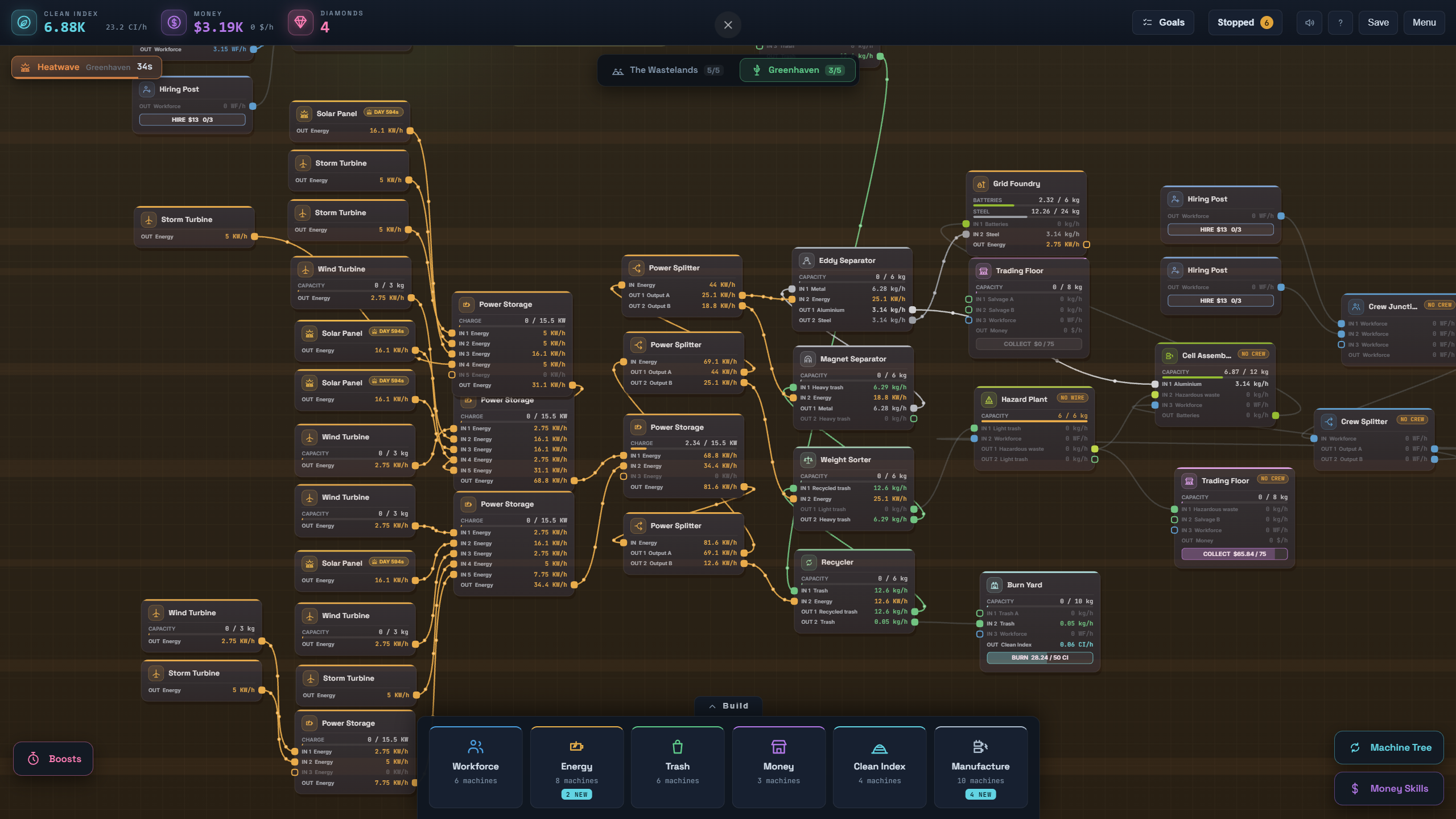This screenshot has width=1456, height=819.
Task: Open the Goals list
Action: pos(1163,23)
